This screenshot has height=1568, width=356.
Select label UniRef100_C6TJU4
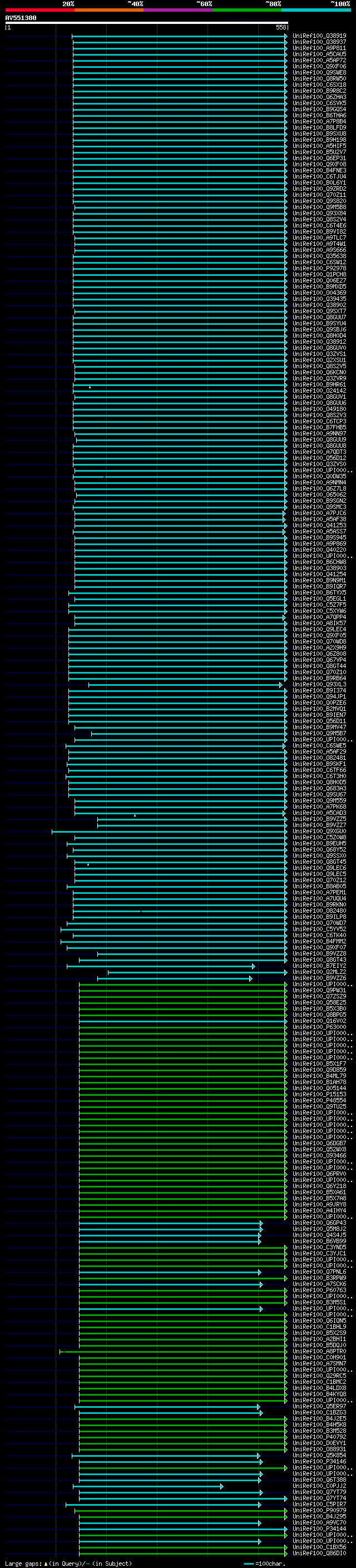point(319,176)
